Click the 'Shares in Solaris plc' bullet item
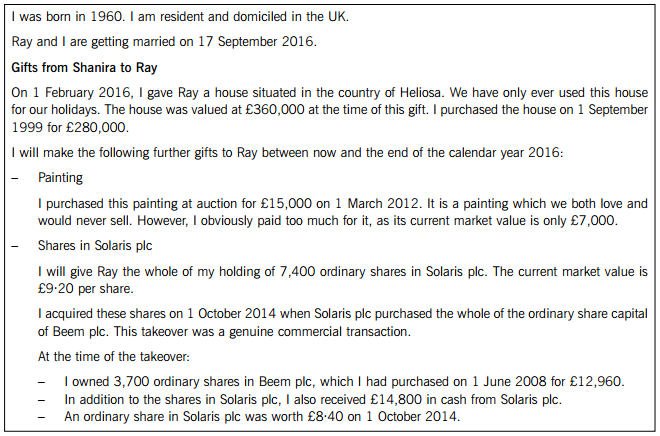660x436 pixels. [x=95, y=246]
